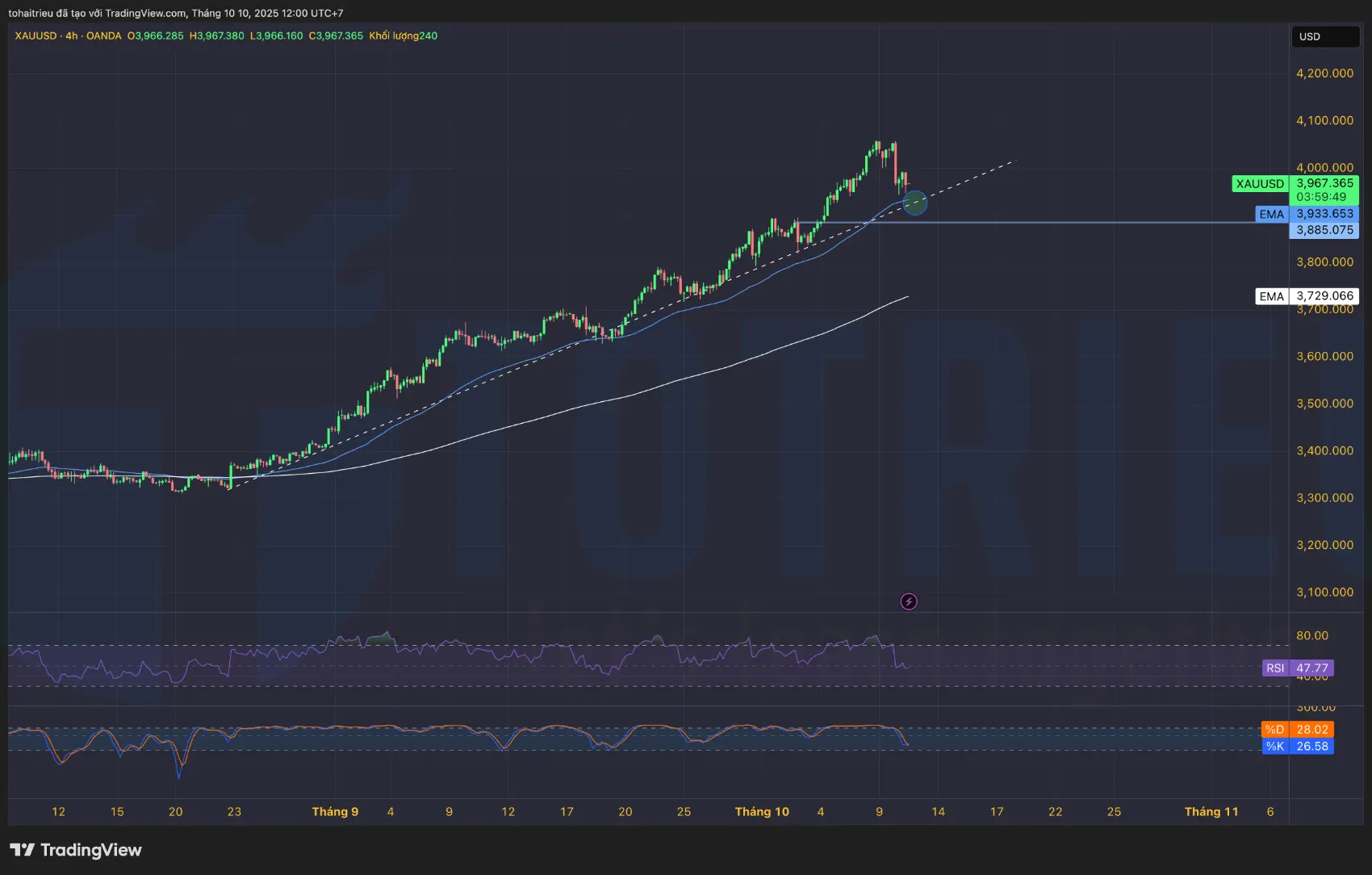This screenshot has width=1372, height=875.
Task: Click the green XAUUSD price tag
Action: tap(1260, 184)
